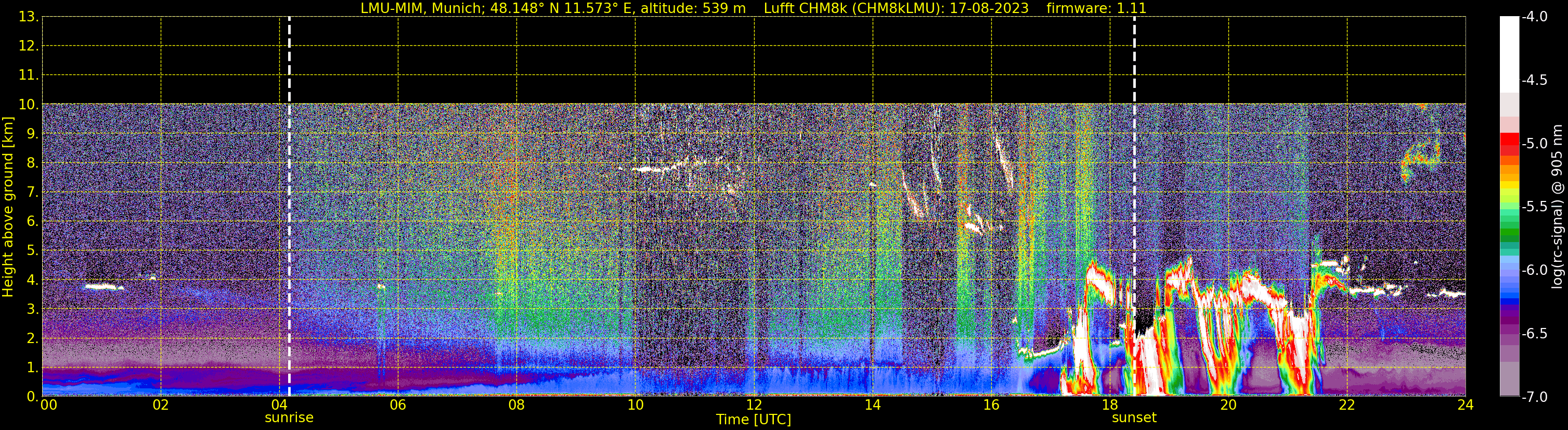This screenshot has width=1568, height=430.
Task: Click the 'Lufft CHM8k (CHM8kLMU): 17-08-2023' title text
Action: (896, 8)
